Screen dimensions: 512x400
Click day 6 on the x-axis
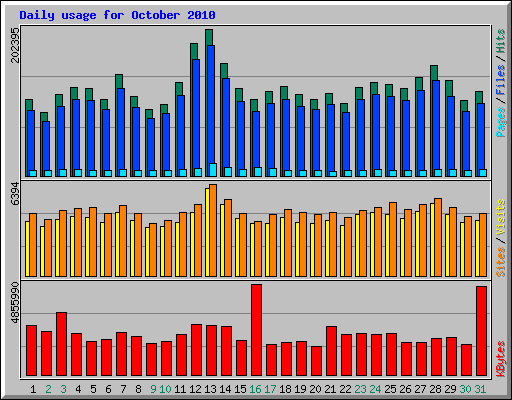coord(108,389)
